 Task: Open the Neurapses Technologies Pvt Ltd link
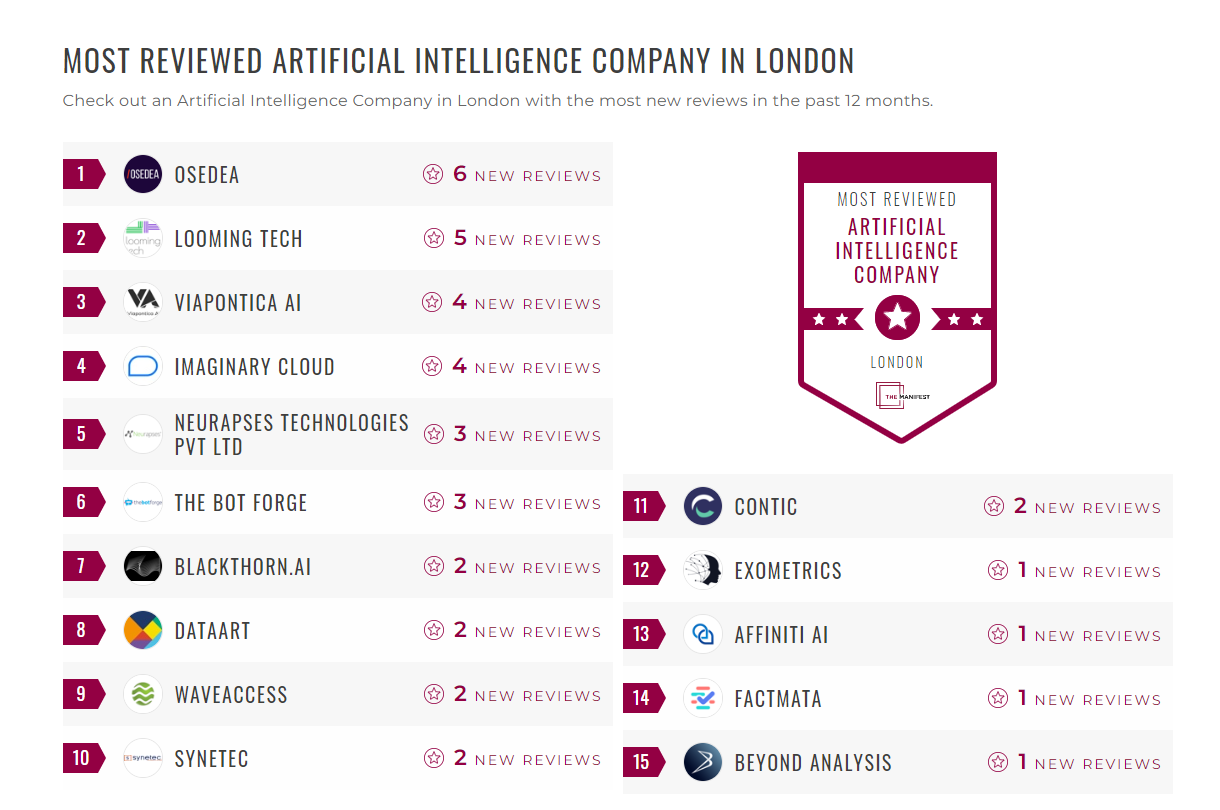[291, 434]
